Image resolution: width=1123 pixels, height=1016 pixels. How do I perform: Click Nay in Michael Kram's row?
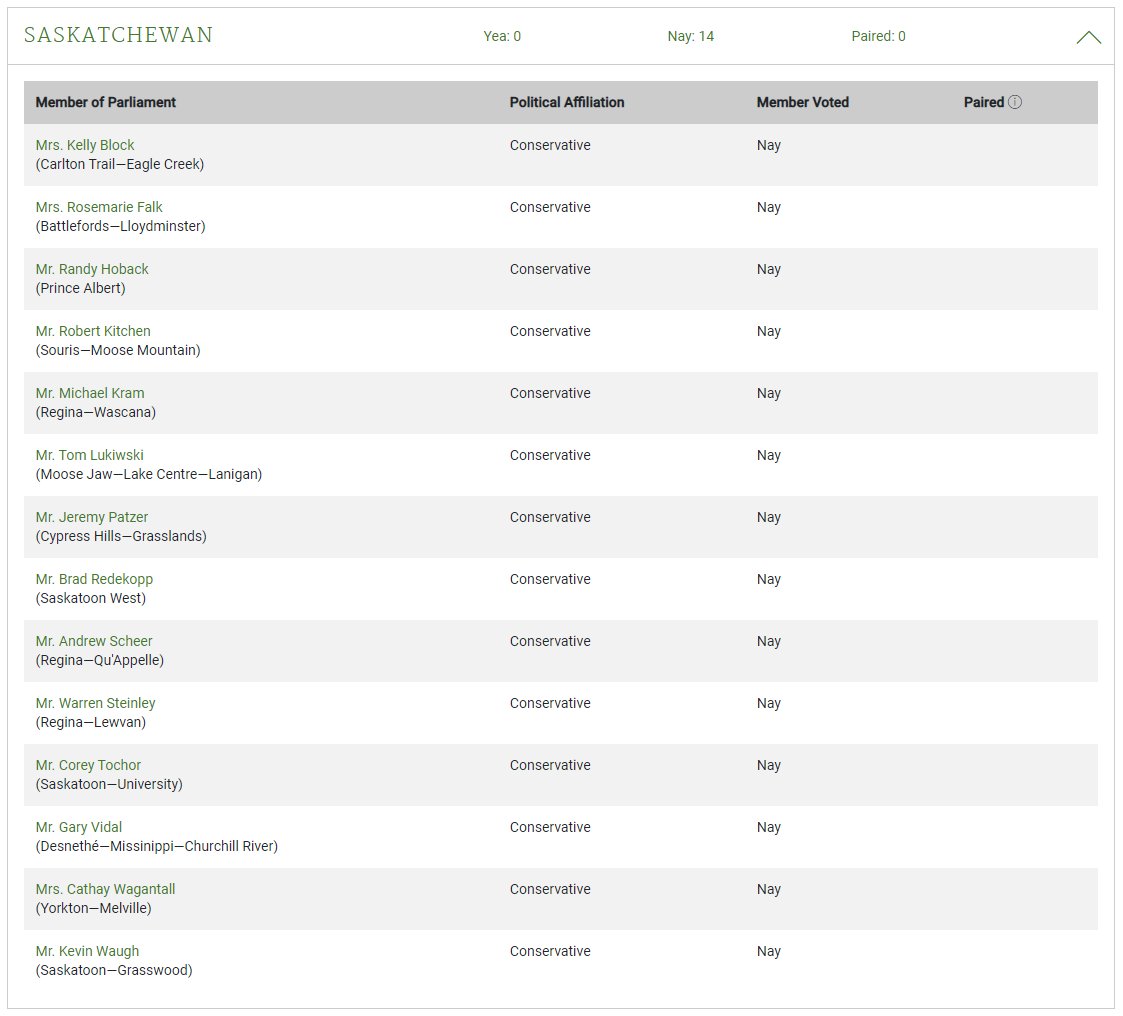point(768,393)
